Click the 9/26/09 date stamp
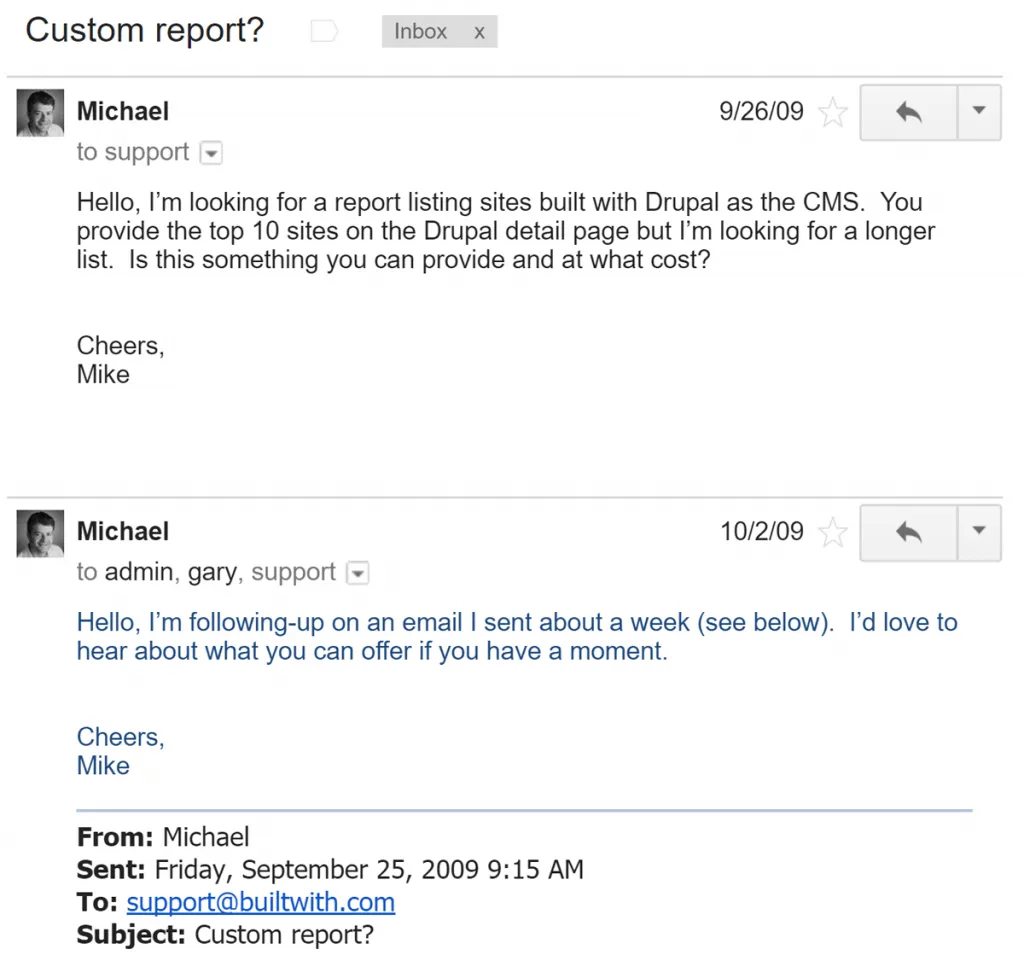This screenshot has width=1024, height=961. point(761,111)
